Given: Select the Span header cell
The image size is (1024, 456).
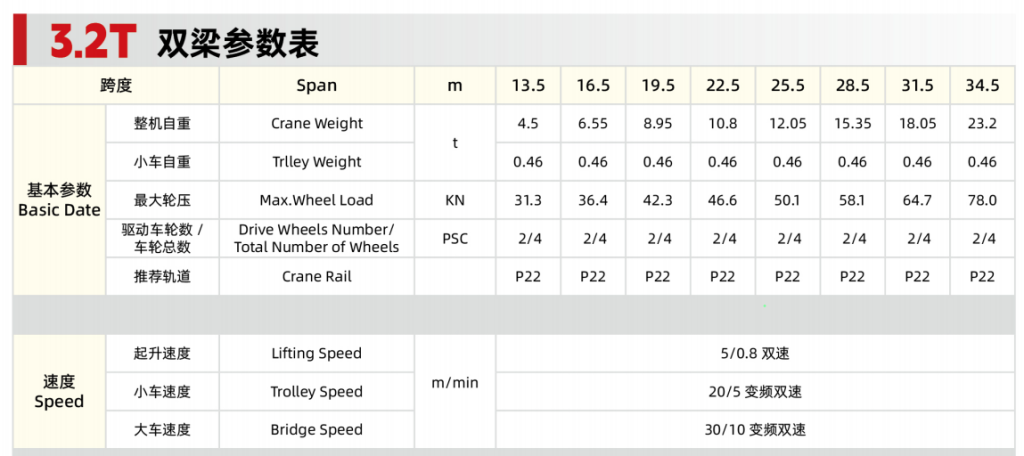Looking at the screenshot, I should point(317,86).
